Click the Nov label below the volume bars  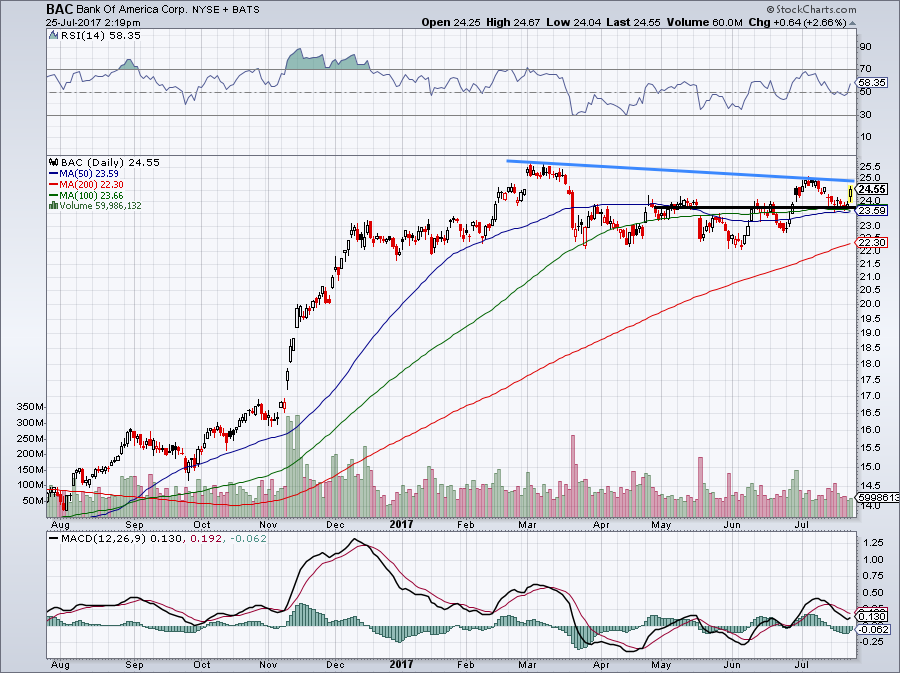(x=269, y=524)
